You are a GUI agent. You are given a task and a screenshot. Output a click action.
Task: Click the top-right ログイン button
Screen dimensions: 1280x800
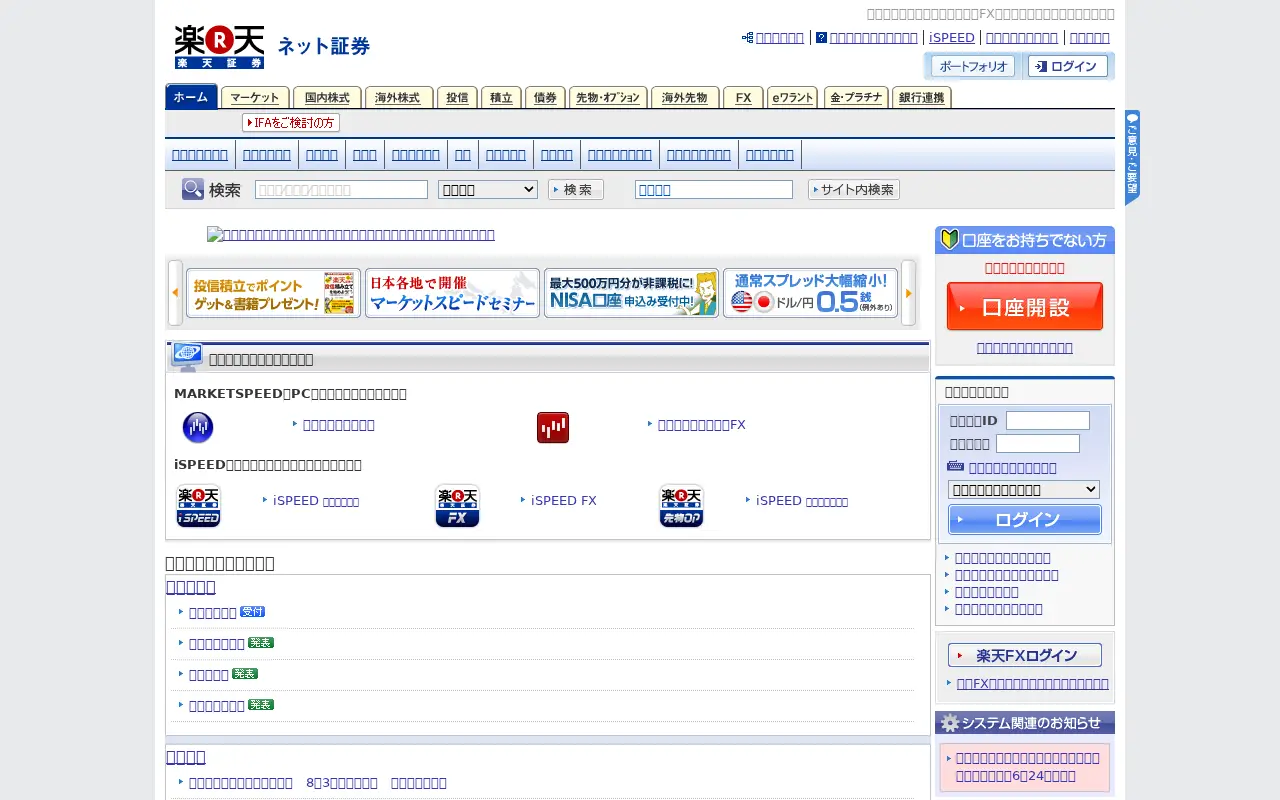1068,66
